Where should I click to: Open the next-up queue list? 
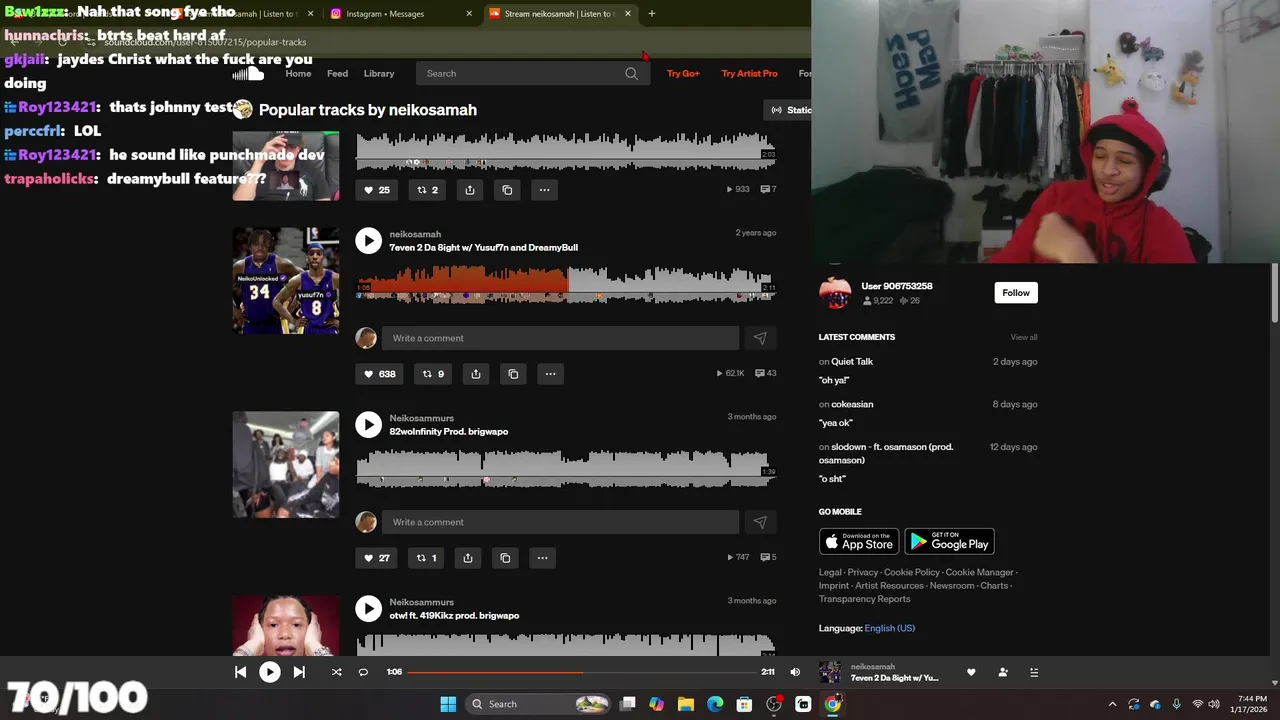click(x=1034, y=672)
